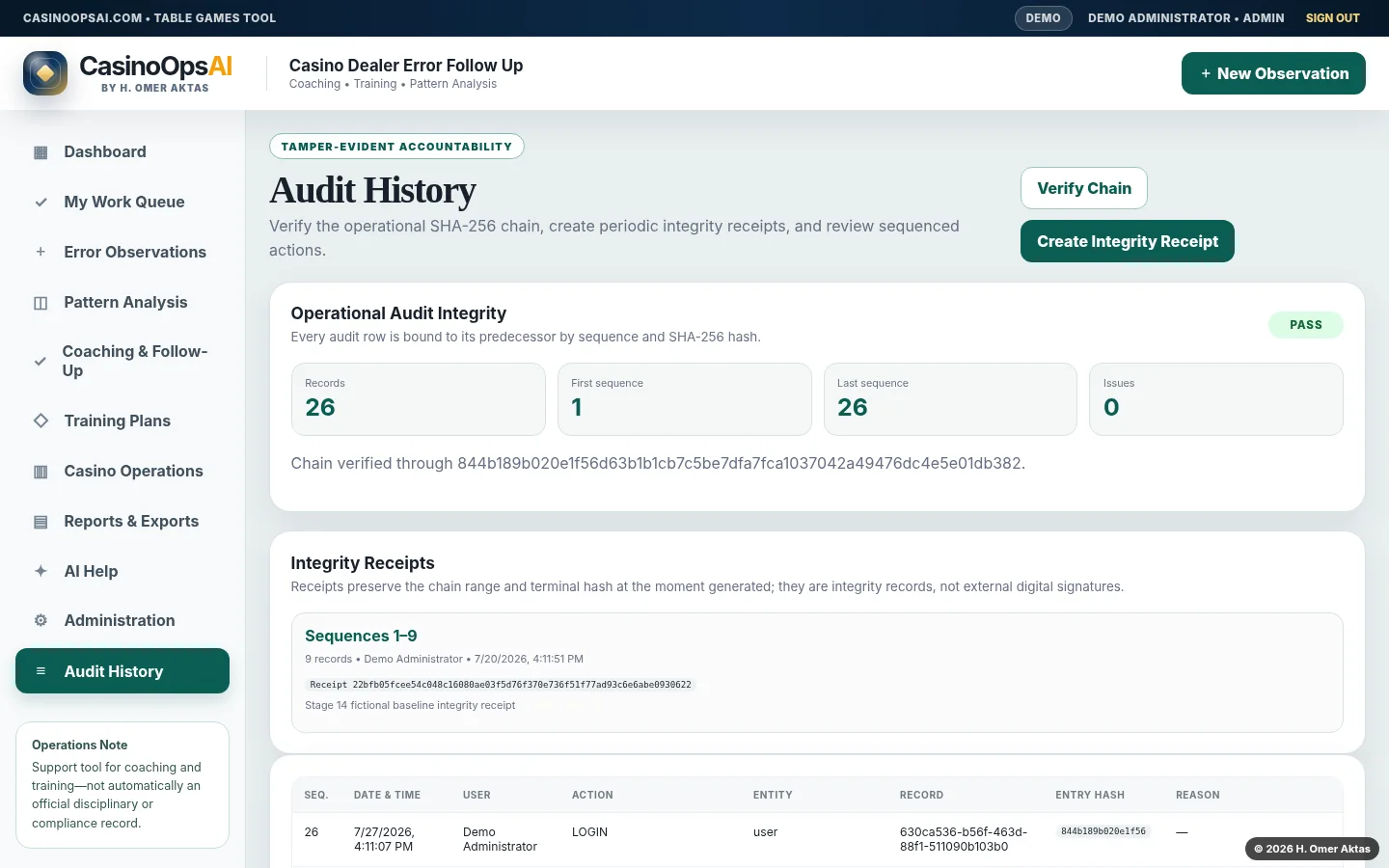Open the Dashboard page
The height and width of the screenshot is (868, 1389).
pyautogui.click(x=123, y=152)
